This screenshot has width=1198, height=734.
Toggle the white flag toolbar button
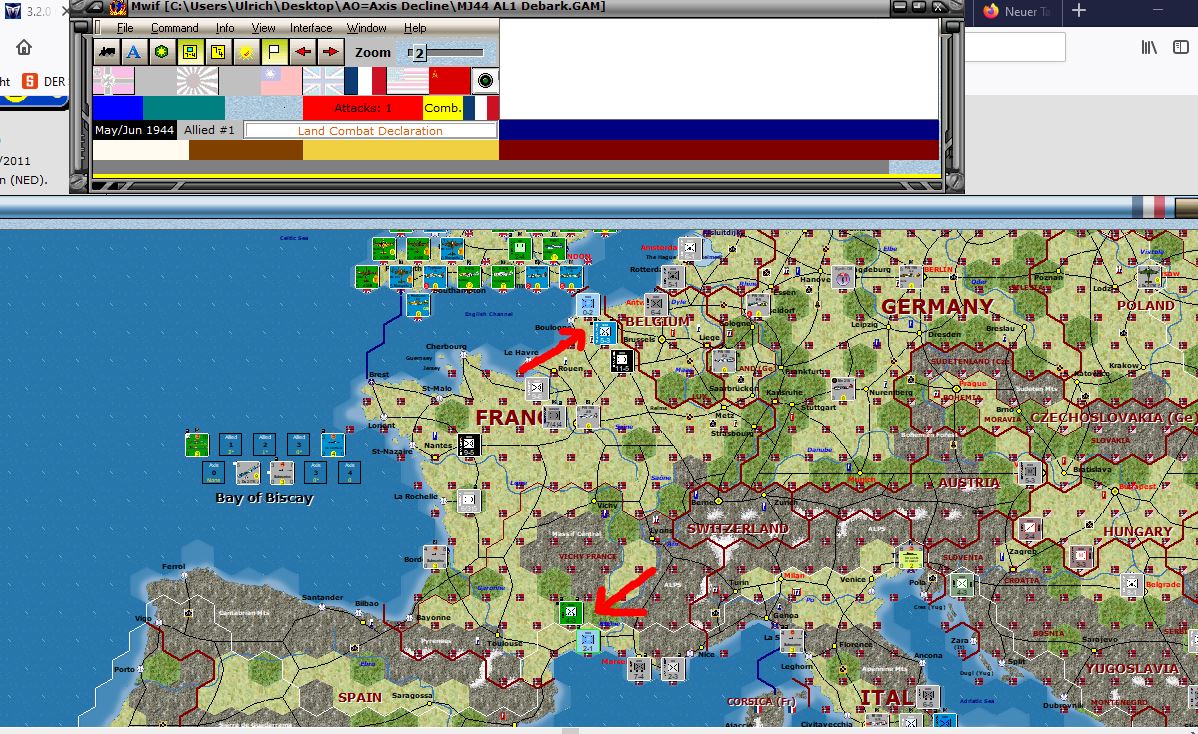click(x=274, y=52)
